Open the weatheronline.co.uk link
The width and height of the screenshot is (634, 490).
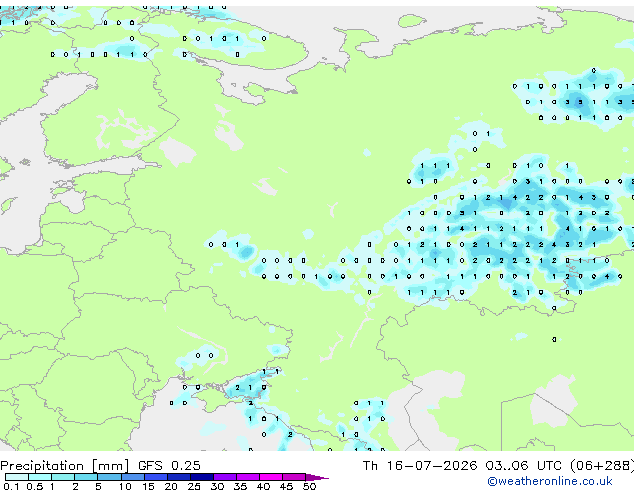tap(549, 481)
